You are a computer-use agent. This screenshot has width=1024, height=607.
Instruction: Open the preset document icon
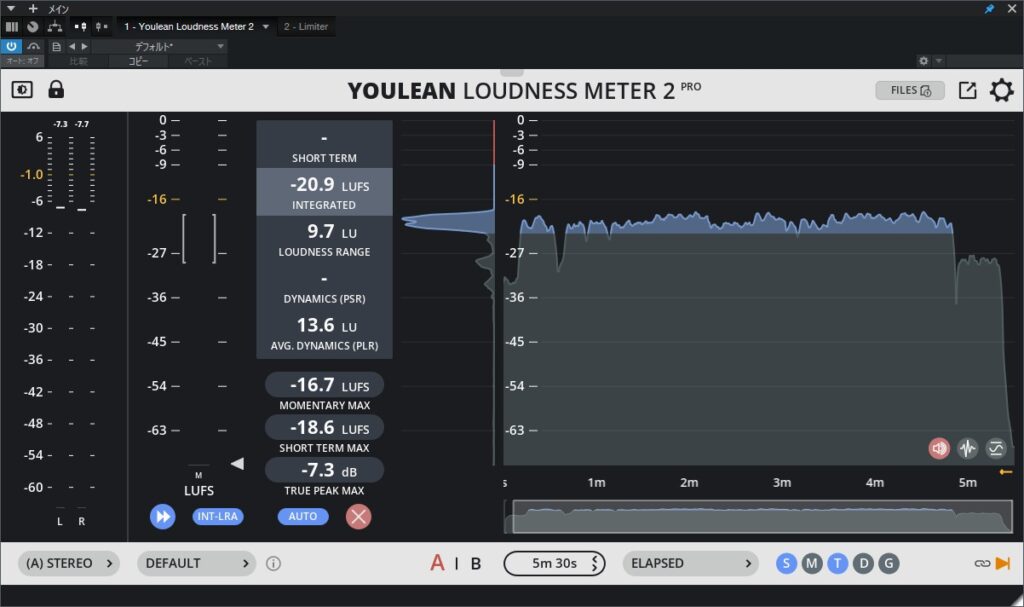click(57, 46)
